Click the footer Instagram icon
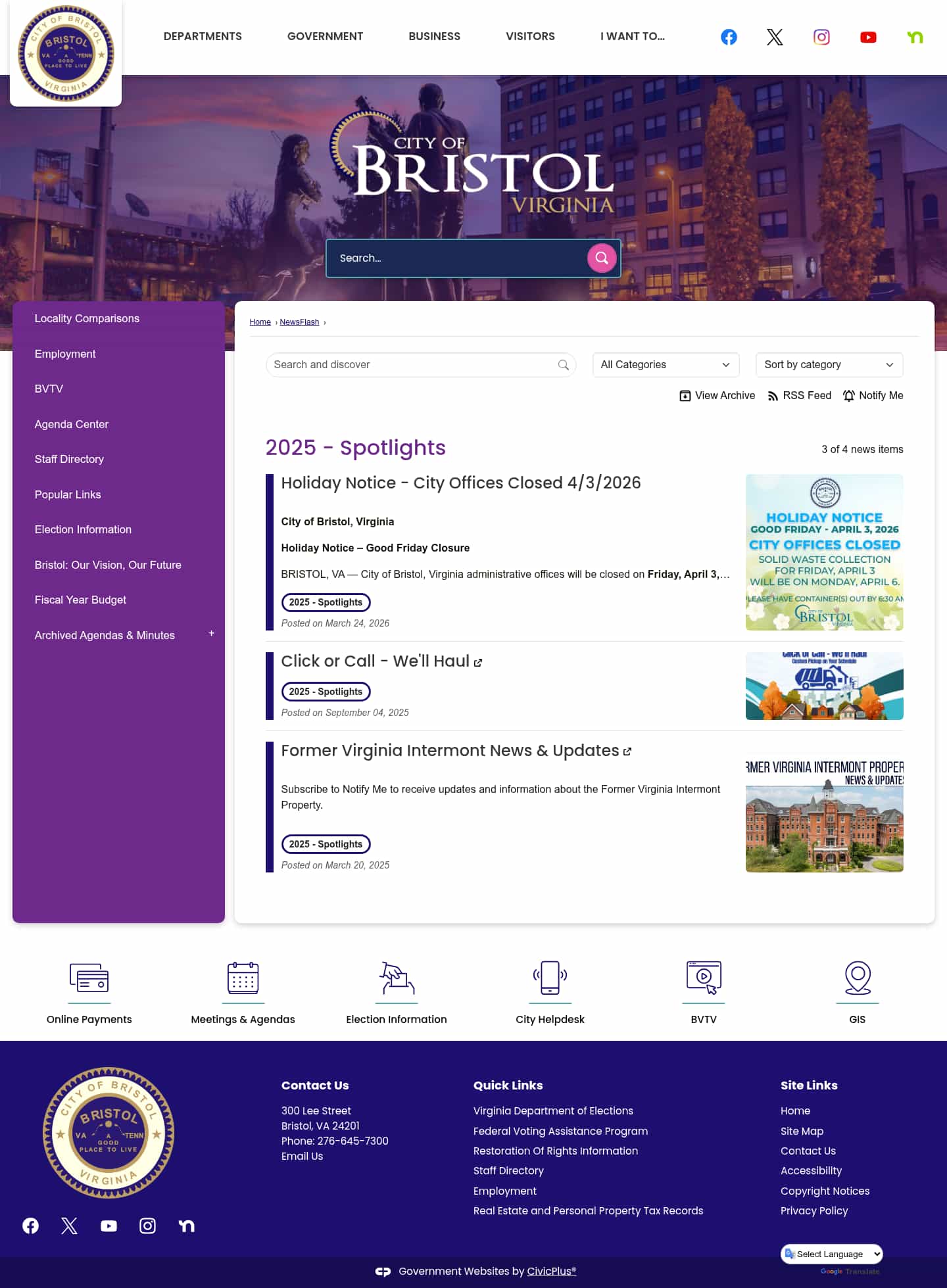Screen dimensions: 947x1288 pyautogui.click(x=147, y=1226)
